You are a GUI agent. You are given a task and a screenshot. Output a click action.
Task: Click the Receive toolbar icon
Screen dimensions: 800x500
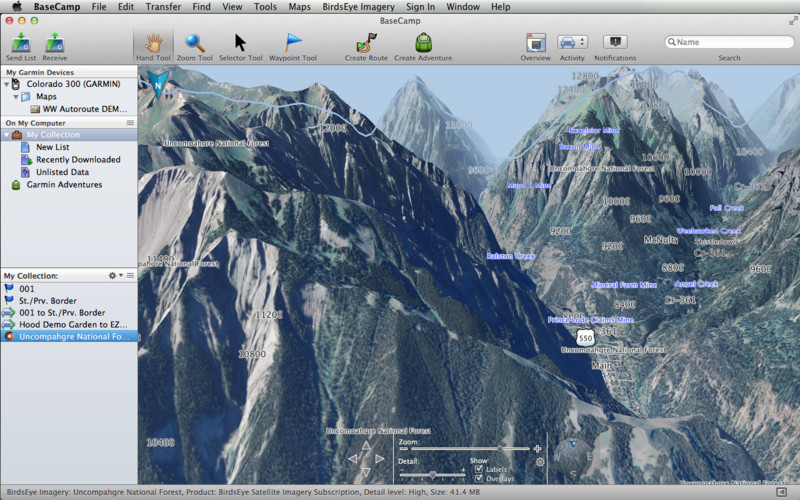point(55,43)
